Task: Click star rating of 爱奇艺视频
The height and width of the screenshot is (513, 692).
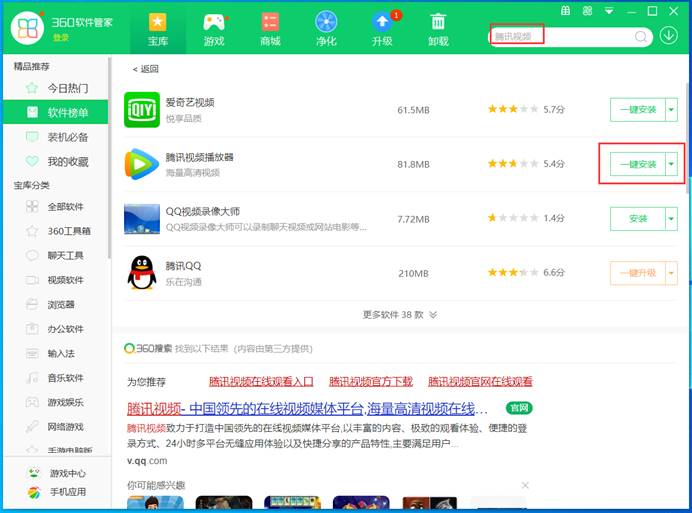Action: click(x=513, y=109)
